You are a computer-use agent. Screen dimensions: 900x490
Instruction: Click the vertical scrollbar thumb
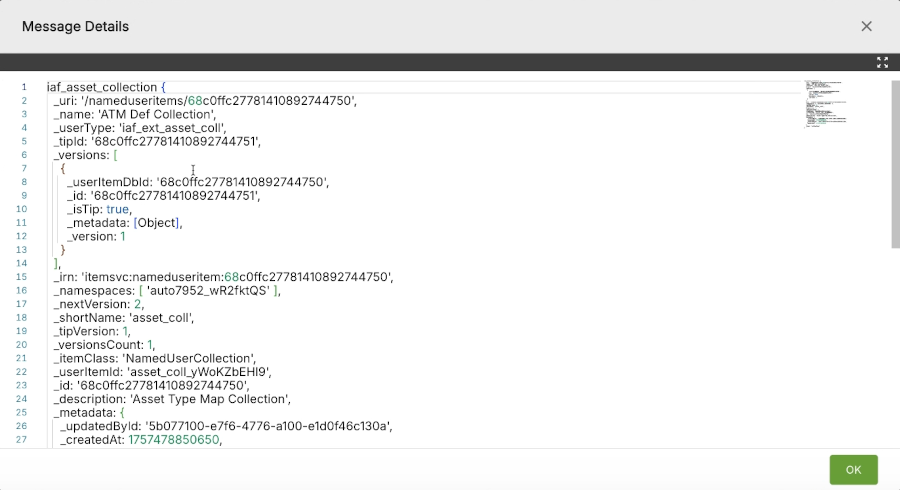coord(894,163)
